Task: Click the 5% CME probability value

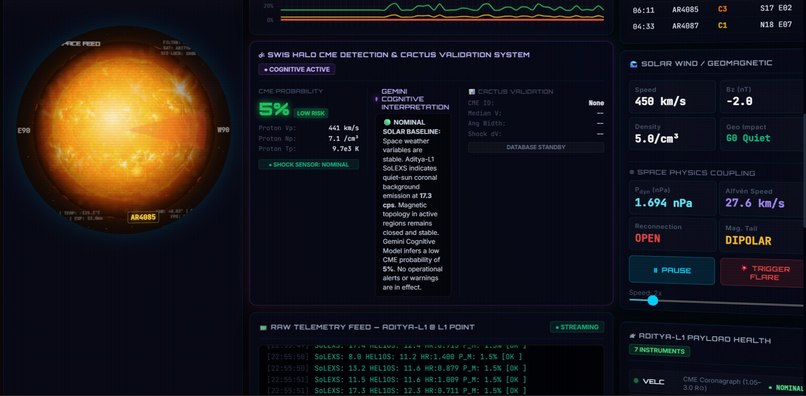Action: coord(274,109)
